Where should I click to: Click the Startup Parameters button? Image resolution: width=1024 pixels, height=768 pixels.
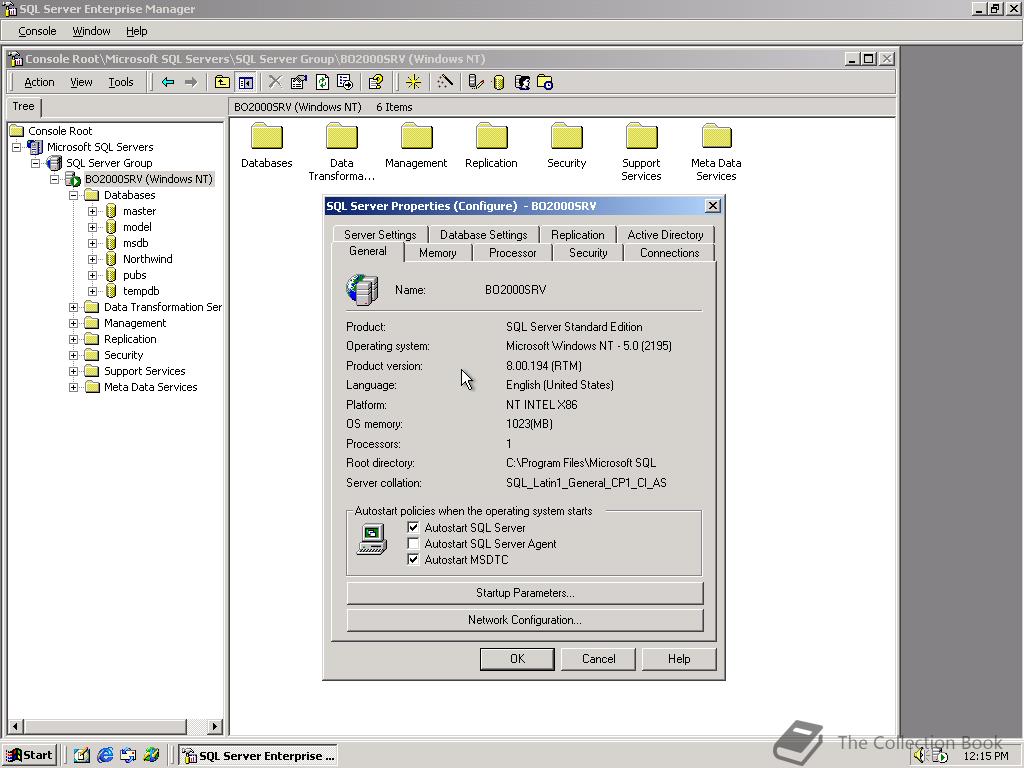525,593
